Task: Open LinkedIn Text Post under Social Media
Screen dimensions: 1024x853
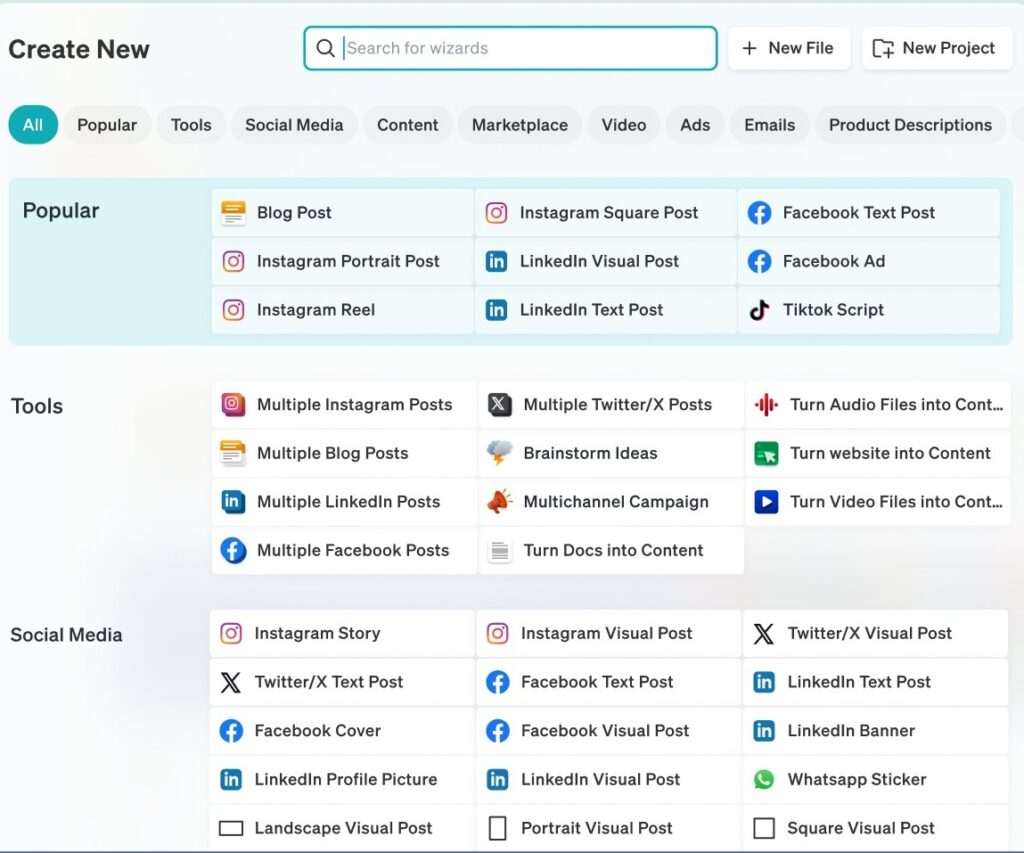Action: (876, 682)
